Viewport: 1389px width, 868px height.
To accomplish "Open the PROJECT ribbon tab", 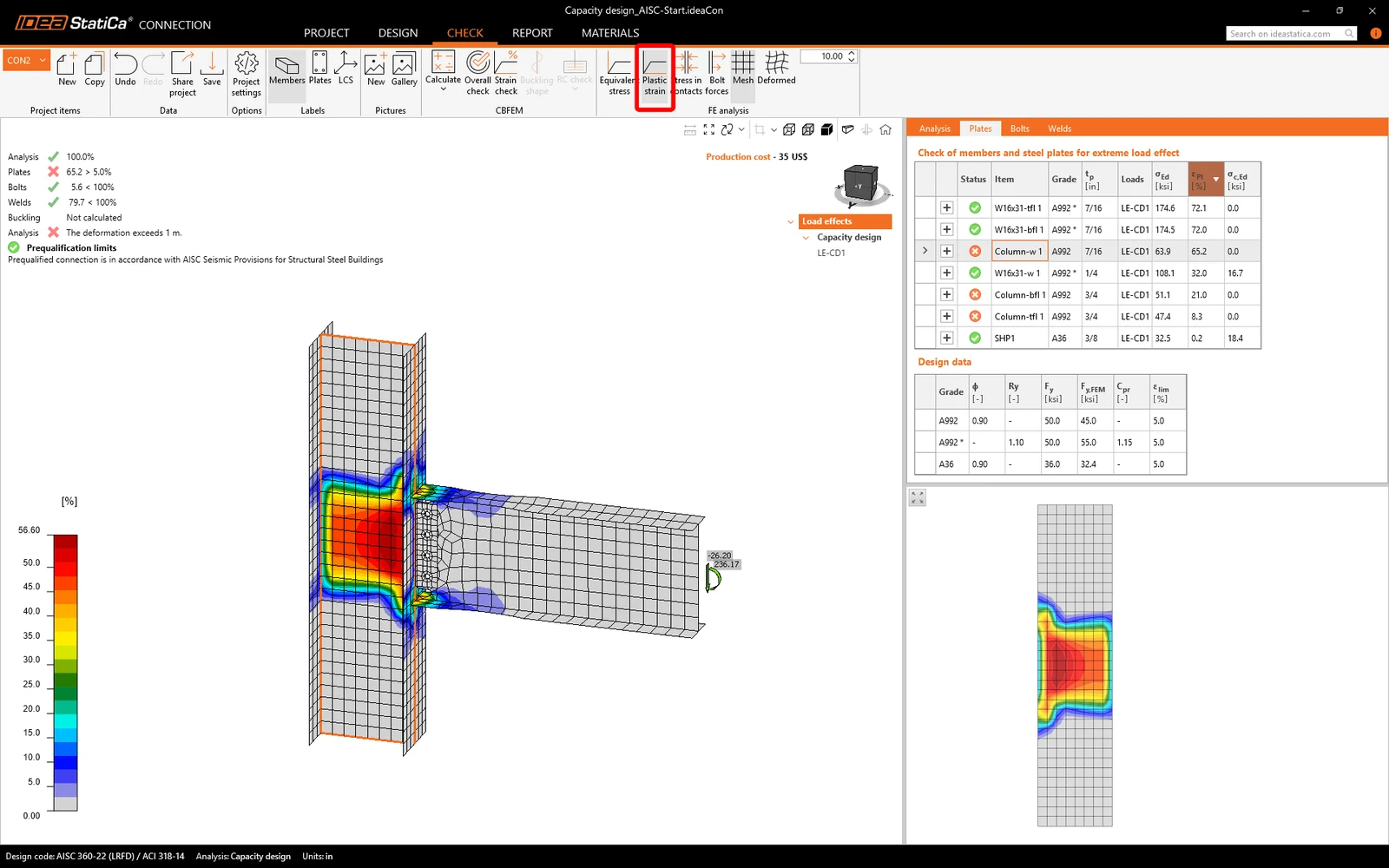I will (x=326, y=33).
